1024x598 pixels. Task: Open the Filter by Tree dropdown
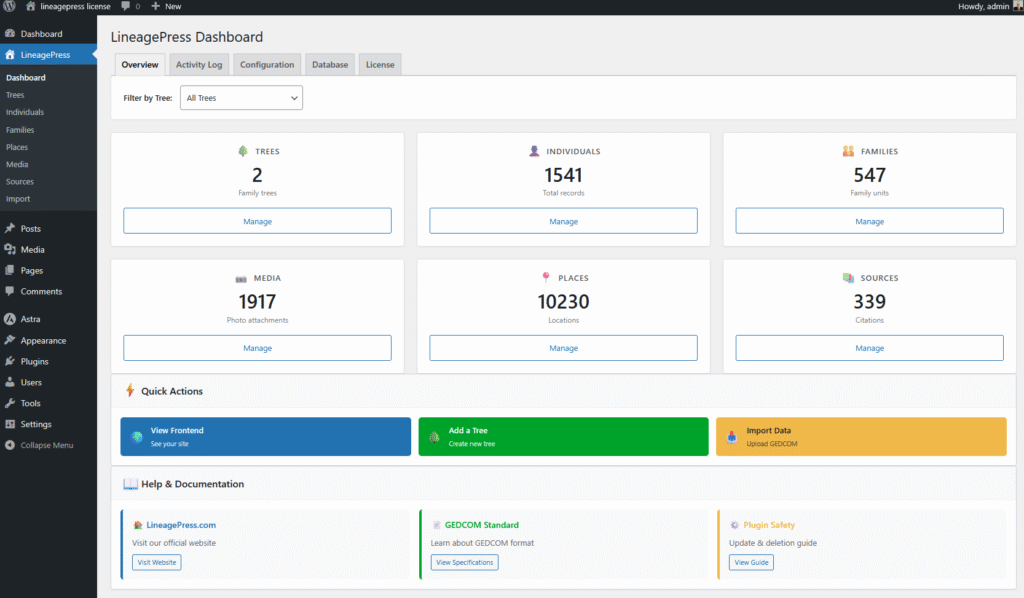point(241,98)
